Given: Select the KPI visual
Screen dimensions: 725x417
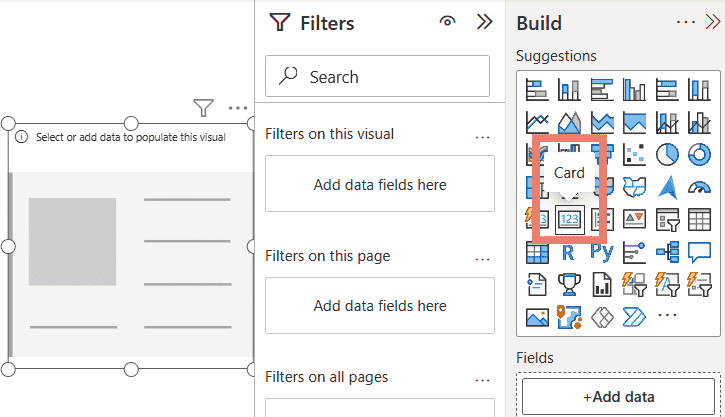Looking at the screenshot, I should click(x=634, y=219).
